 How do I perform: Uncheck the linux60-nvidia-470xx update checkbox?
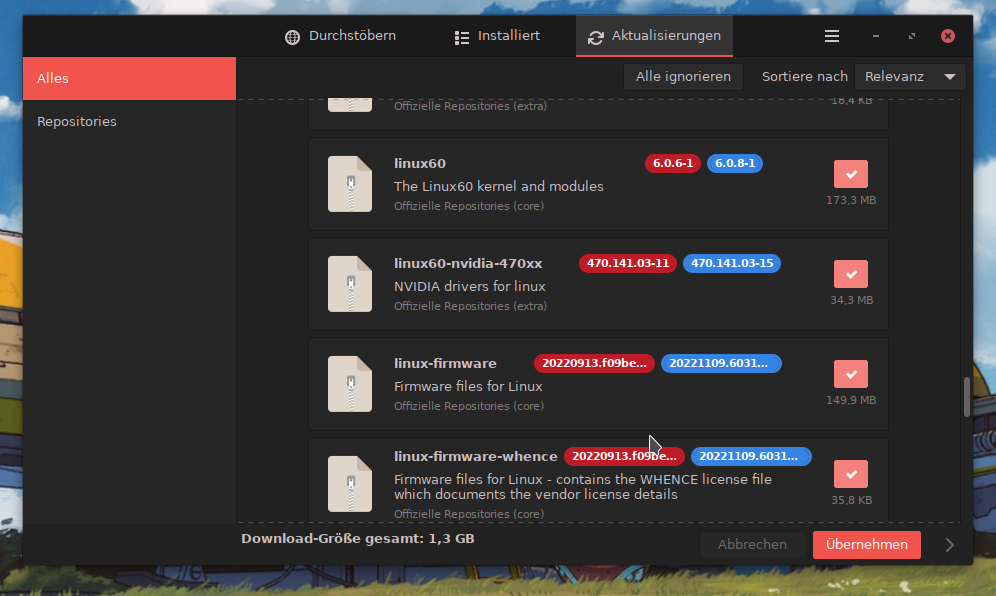tap(851, 274)
